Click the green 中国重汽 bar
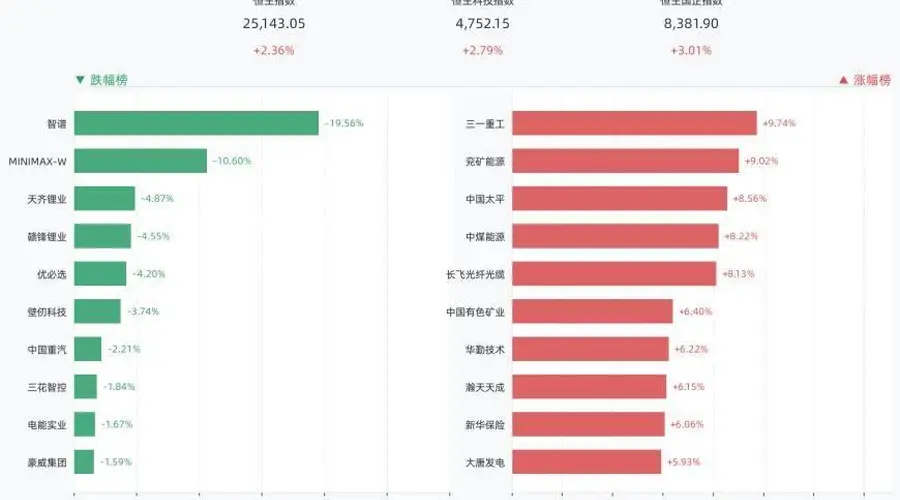This screenshot has width=900, height=500. (x=88, y=348)
